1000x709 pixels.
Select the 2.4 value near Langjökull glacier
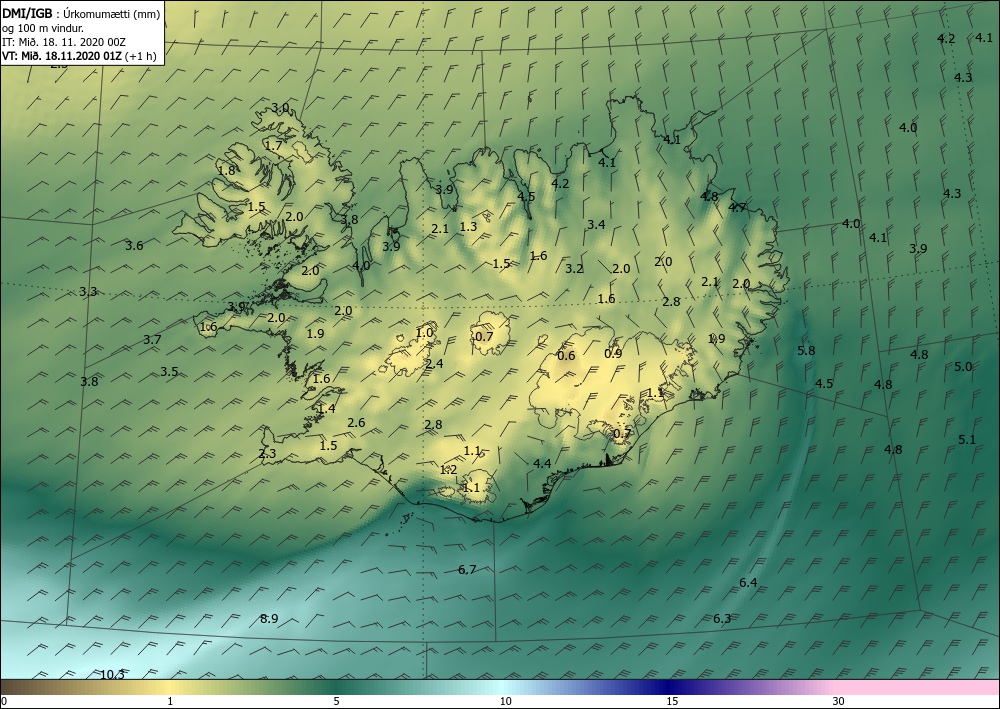point(434,364)
